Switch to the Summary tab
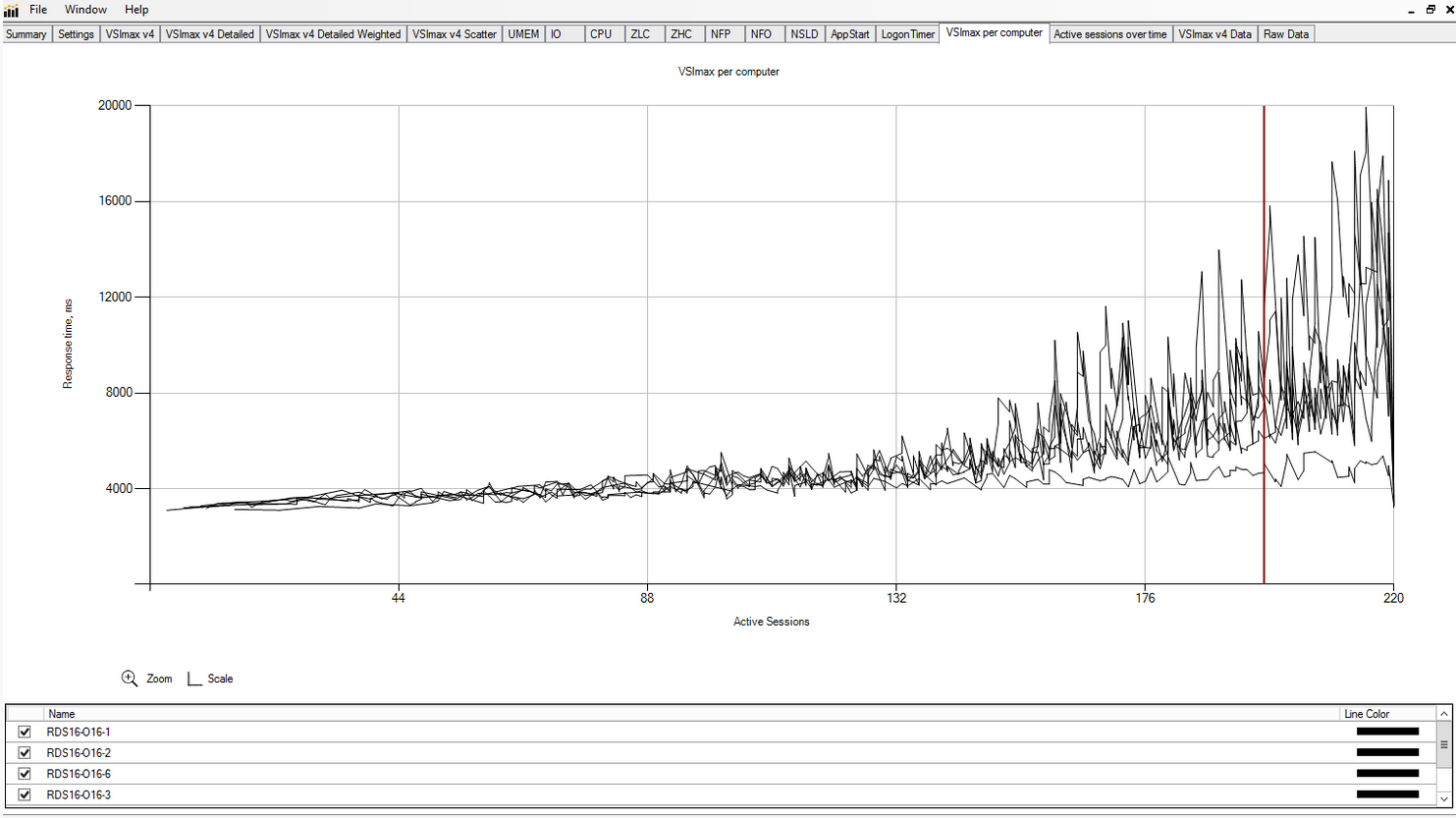Image resolution: width=1456 pixels, height=818 pixels. coord(27,34)
